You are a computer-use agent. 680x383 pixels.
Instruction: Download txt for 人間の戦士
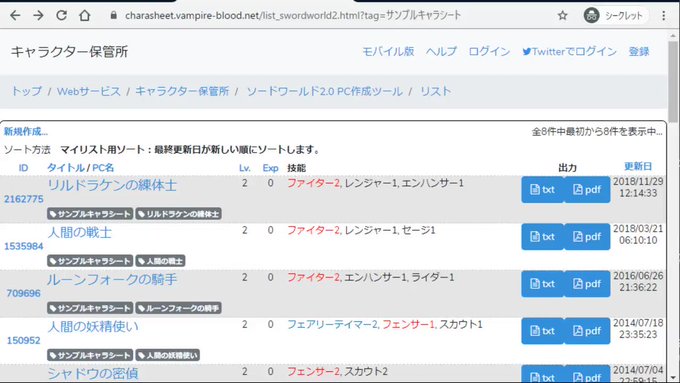[543, 237]
